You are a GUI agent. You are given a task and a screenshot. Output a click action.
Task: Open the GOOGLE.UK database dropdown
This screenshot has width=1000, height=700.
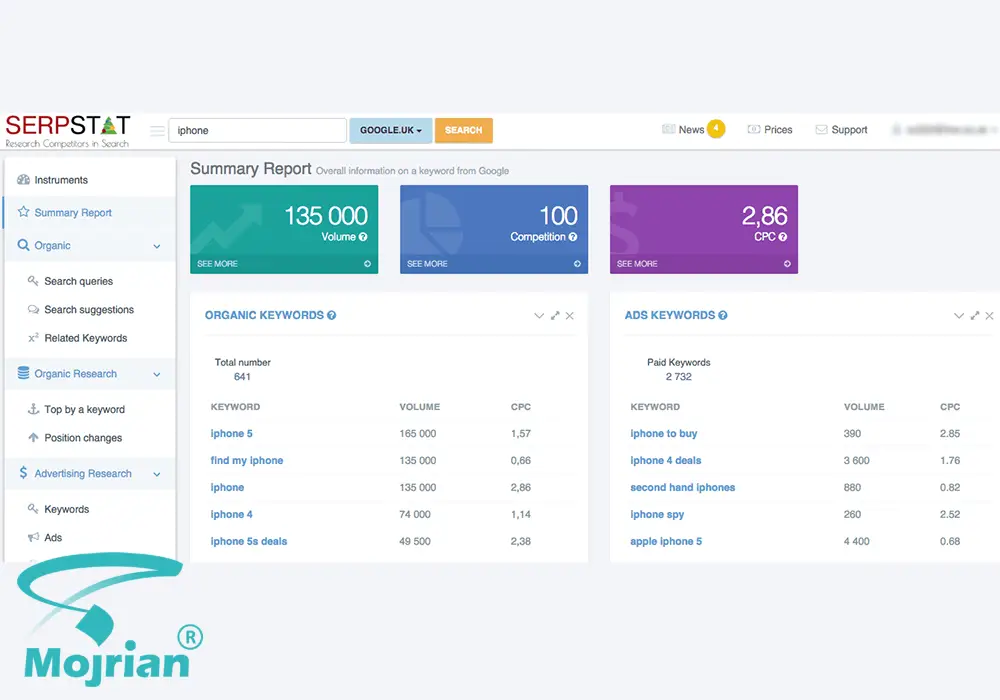tap(390, 130)
